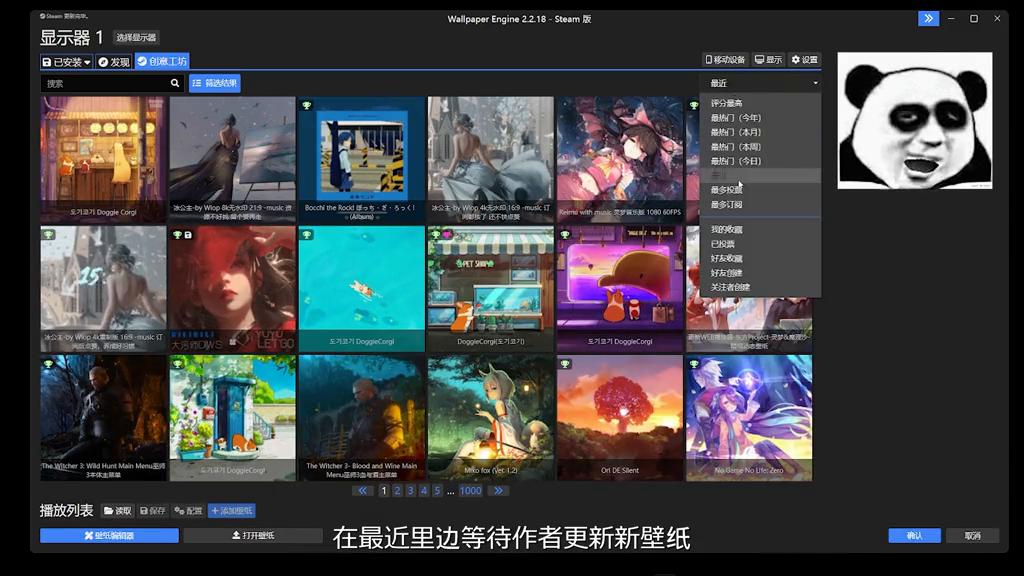Select the No Game No Life: Zero wallpaper
Screen dimensions: 1024x576
[749, 418]
